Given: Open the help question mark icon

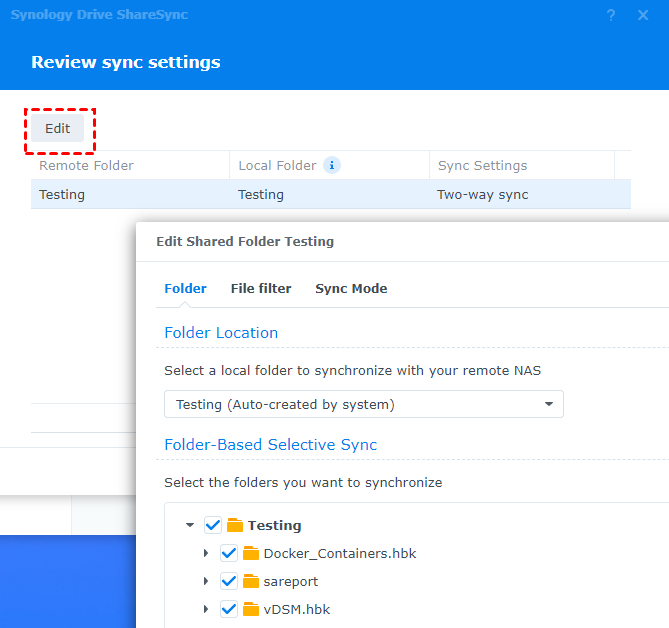Looking at the screenshot, I should (611, 15).
